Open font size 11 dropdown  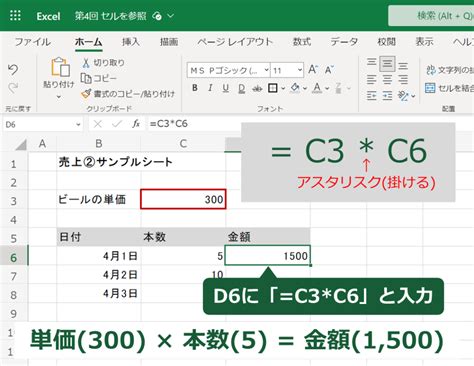(300, 70)
